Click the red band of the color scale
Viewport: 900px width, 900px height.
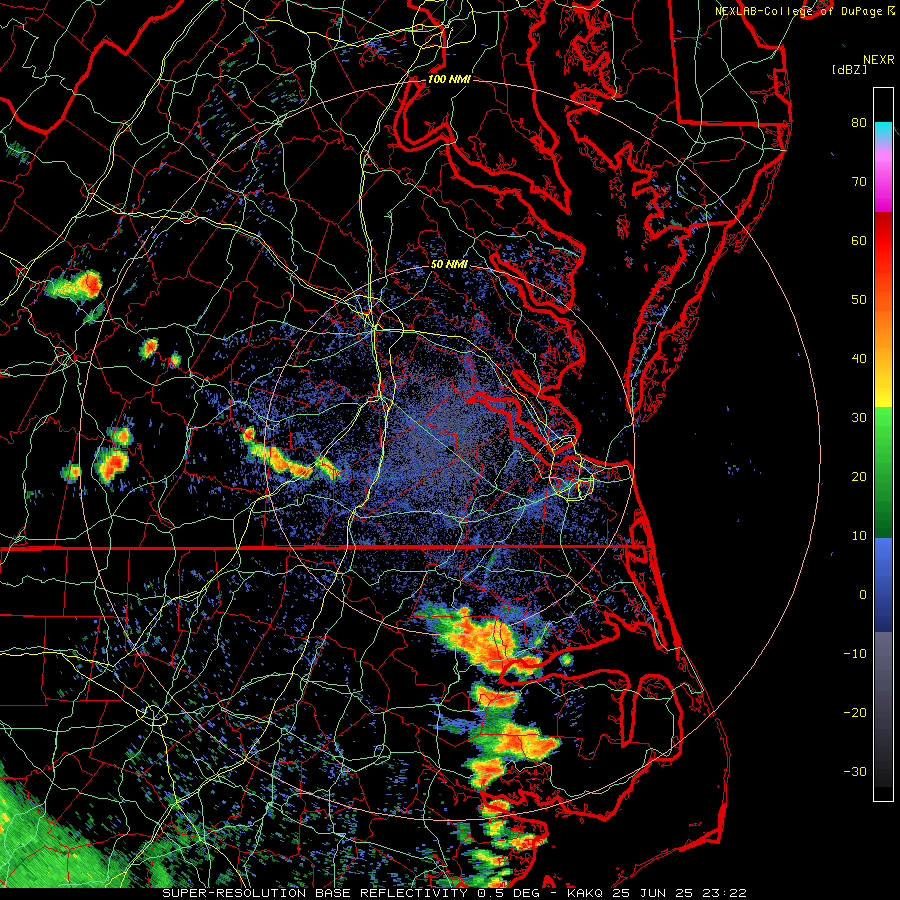click(x=883, y=255)
